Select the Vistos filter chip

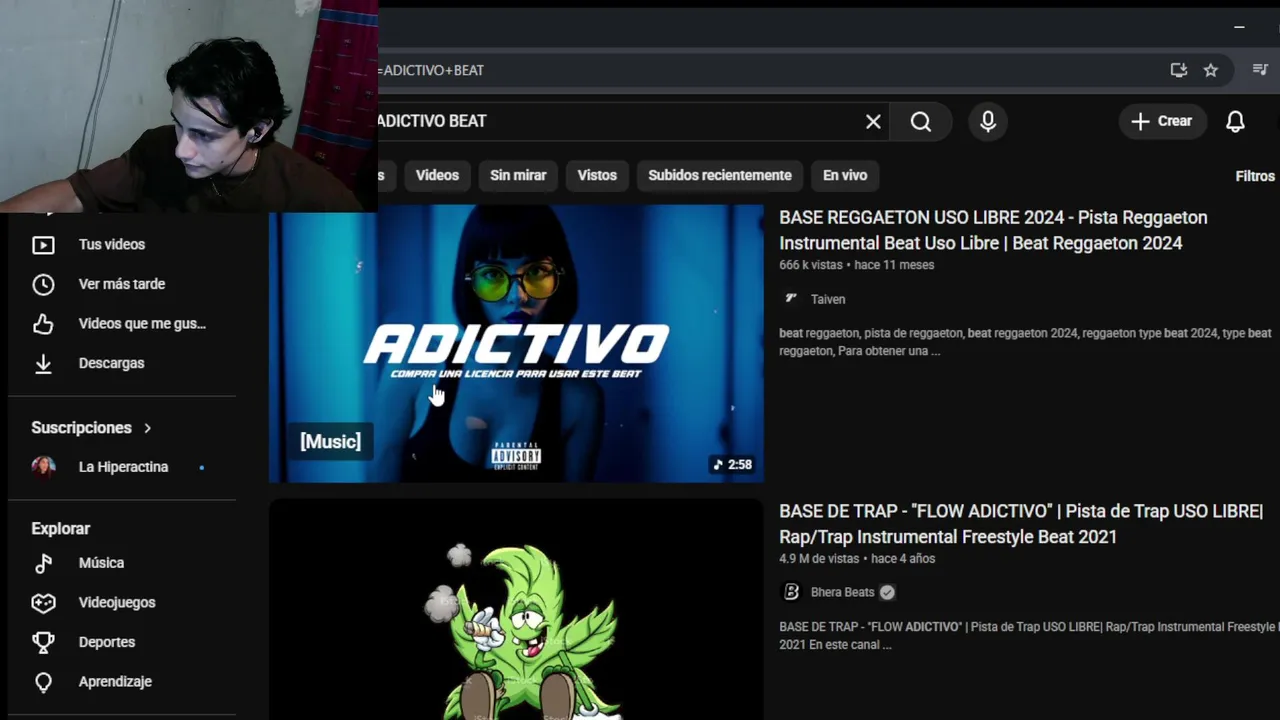coord(597,175)
